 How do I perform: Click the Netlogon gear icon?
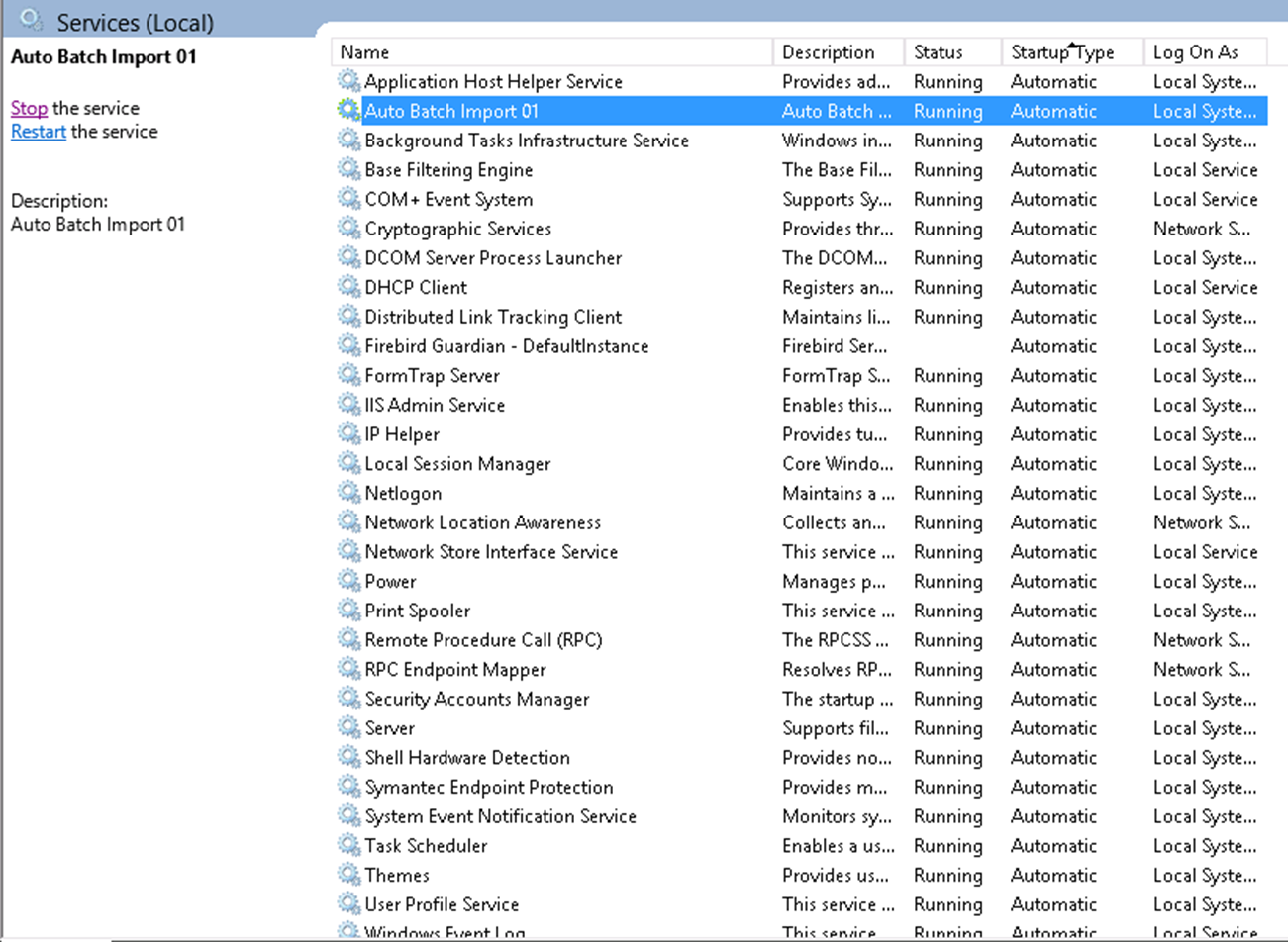pyautogui.click(x=348, y=493)
